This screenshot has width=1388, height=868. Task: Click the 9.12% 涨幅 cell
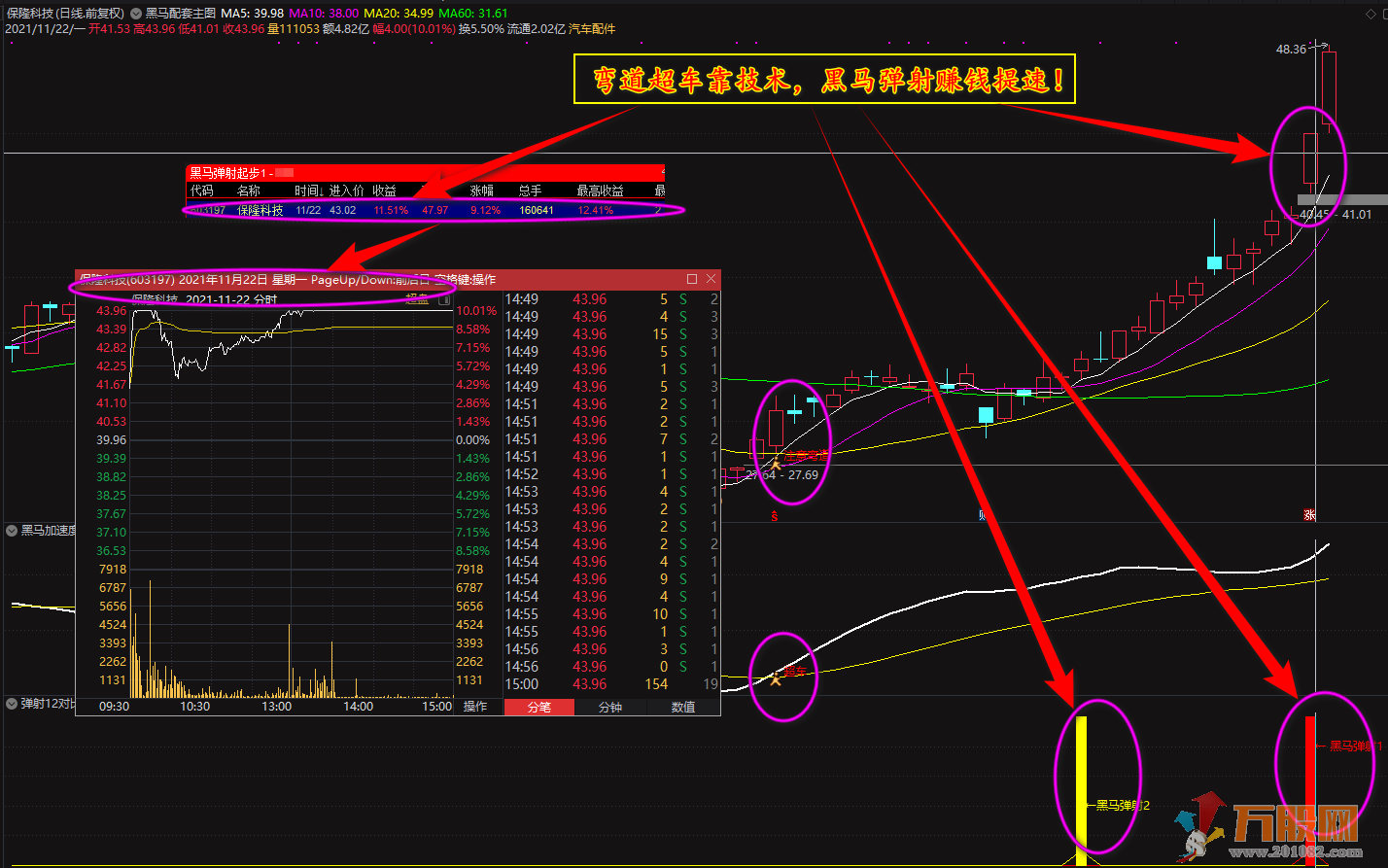pyautogui.click(x=485, y=210)
